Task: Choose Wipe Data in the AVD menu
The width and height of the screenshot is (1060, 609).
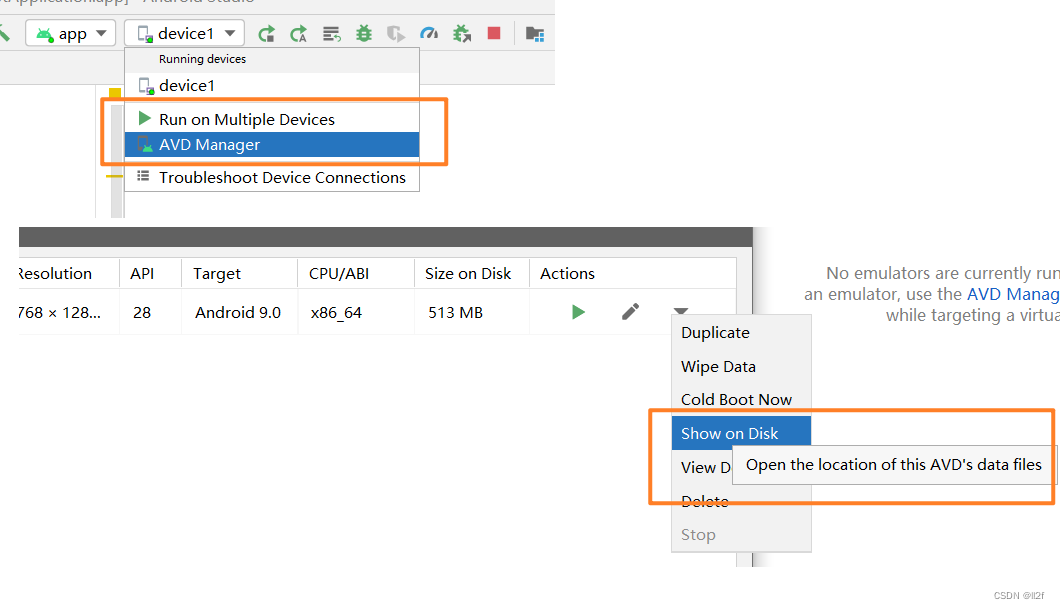Action: 741,366
